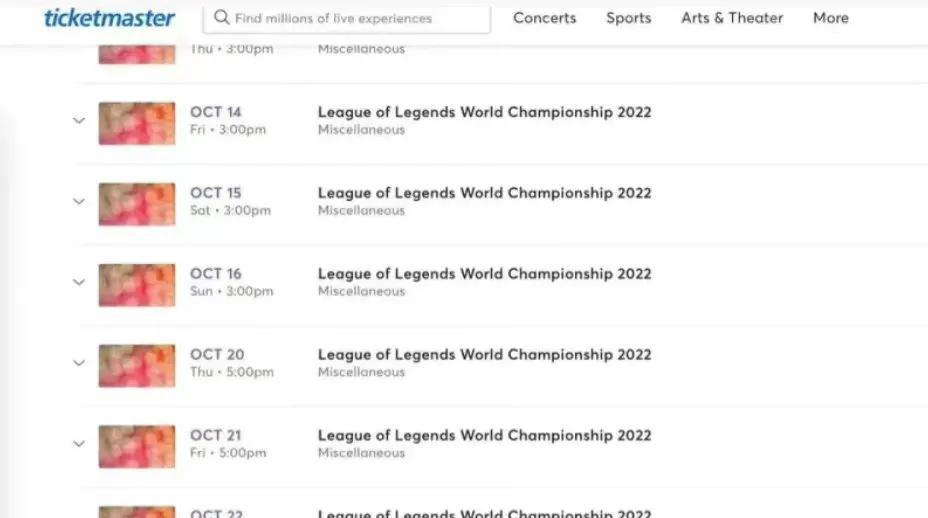This screenshot has height=518, width=928.
Task: Click the Ticketmaster logo
Action: 110,18
